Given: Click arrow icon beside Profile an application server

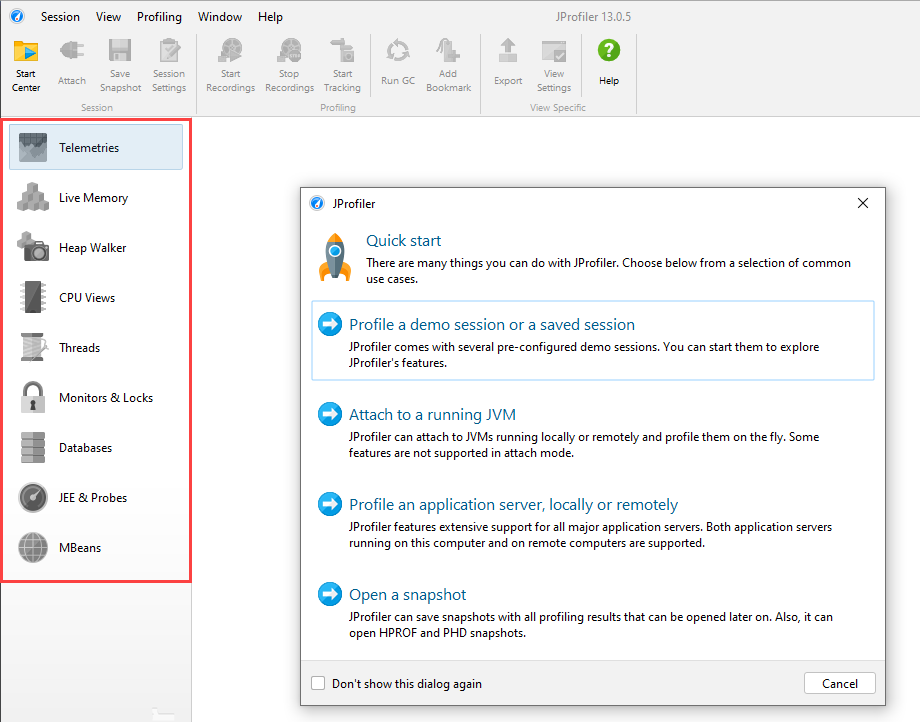Looking at the screenshot, I should pyautogui.click(x=330, y=504).
